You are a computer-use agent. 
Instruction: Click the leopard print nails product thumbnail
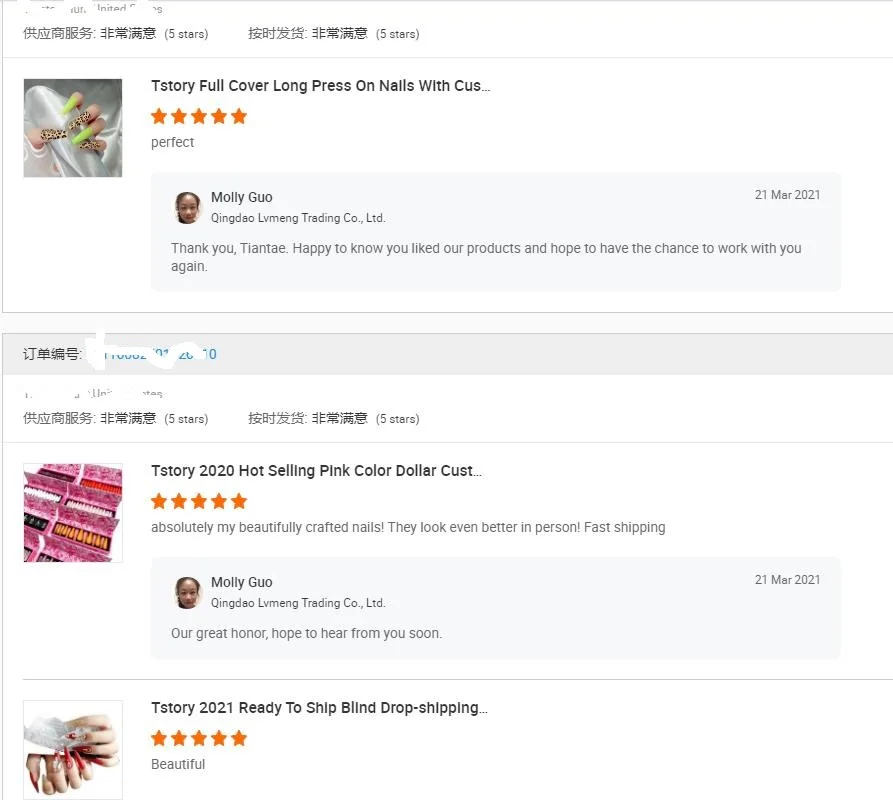[x=73, y=128]
